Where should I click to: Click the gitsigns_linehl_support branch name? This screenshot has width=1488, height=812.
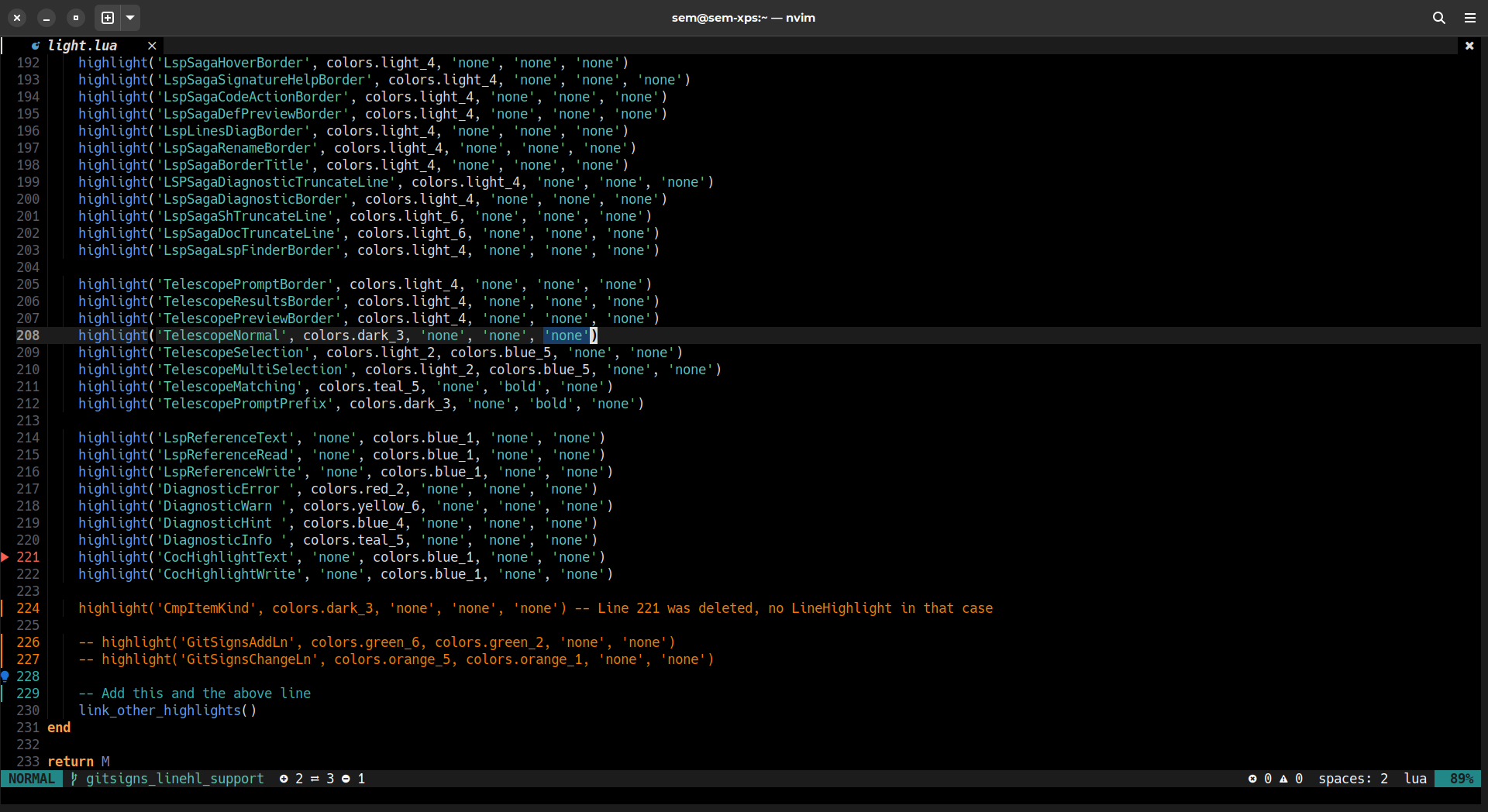pos(174,779)
